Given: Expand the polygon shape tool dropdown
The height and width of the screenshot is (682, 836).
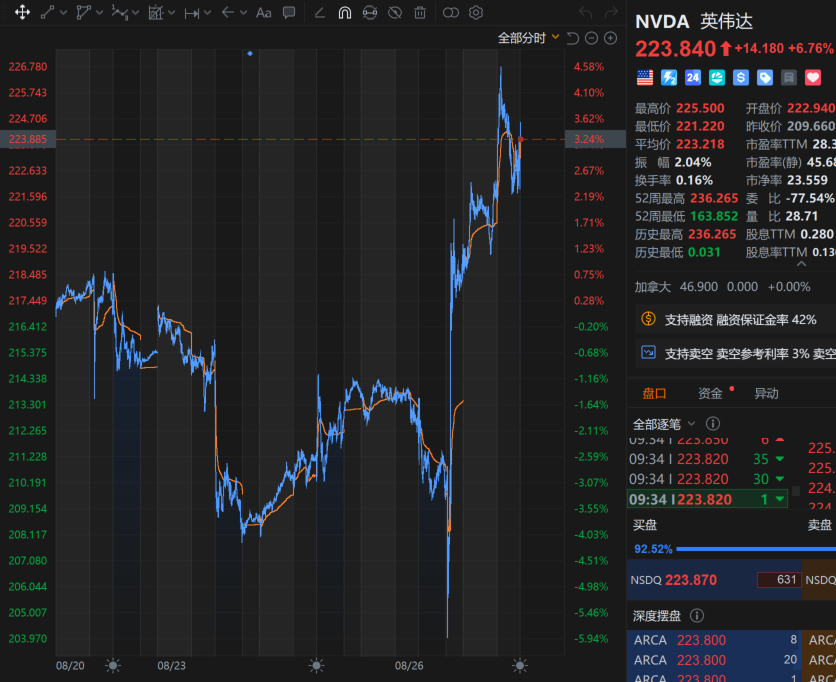Looking at the screenshot, I should coord(99,12).
